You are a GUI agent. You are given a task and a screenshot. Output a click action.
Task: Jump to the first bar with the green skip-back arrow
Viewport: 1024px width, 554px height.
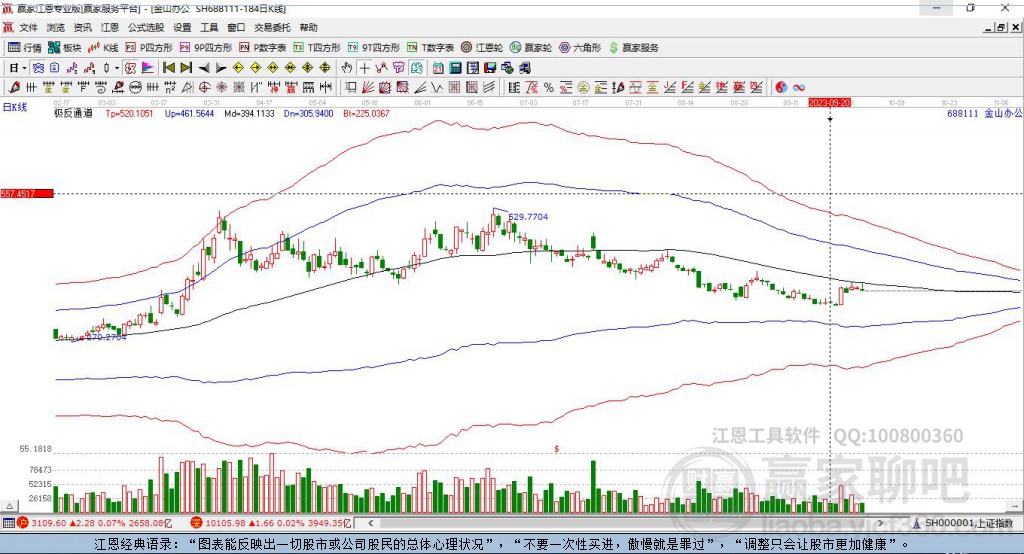tap(168, 68)
